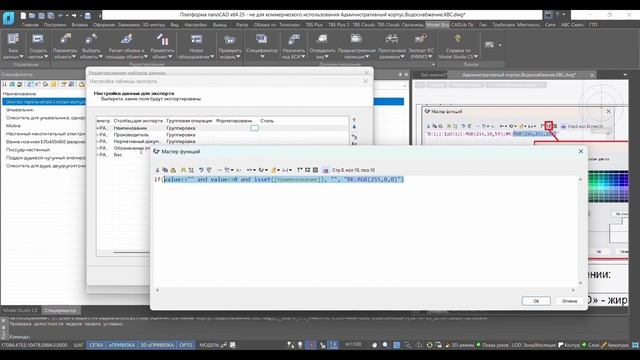This screenshot has width=640, height=360.
Task: Open the Построение ribbon tab
Action: coord(55,25)
